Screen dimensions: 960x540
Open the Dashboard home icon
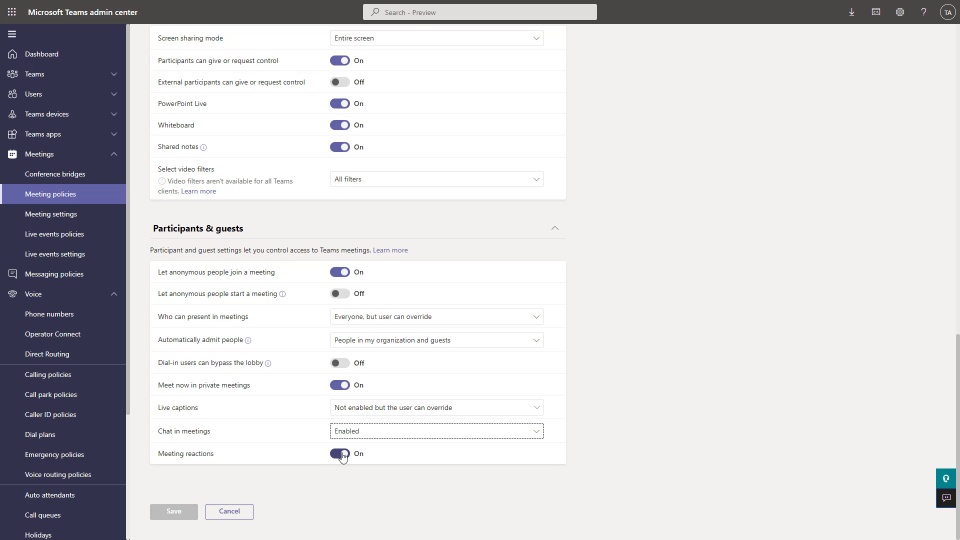coord(12,54)
